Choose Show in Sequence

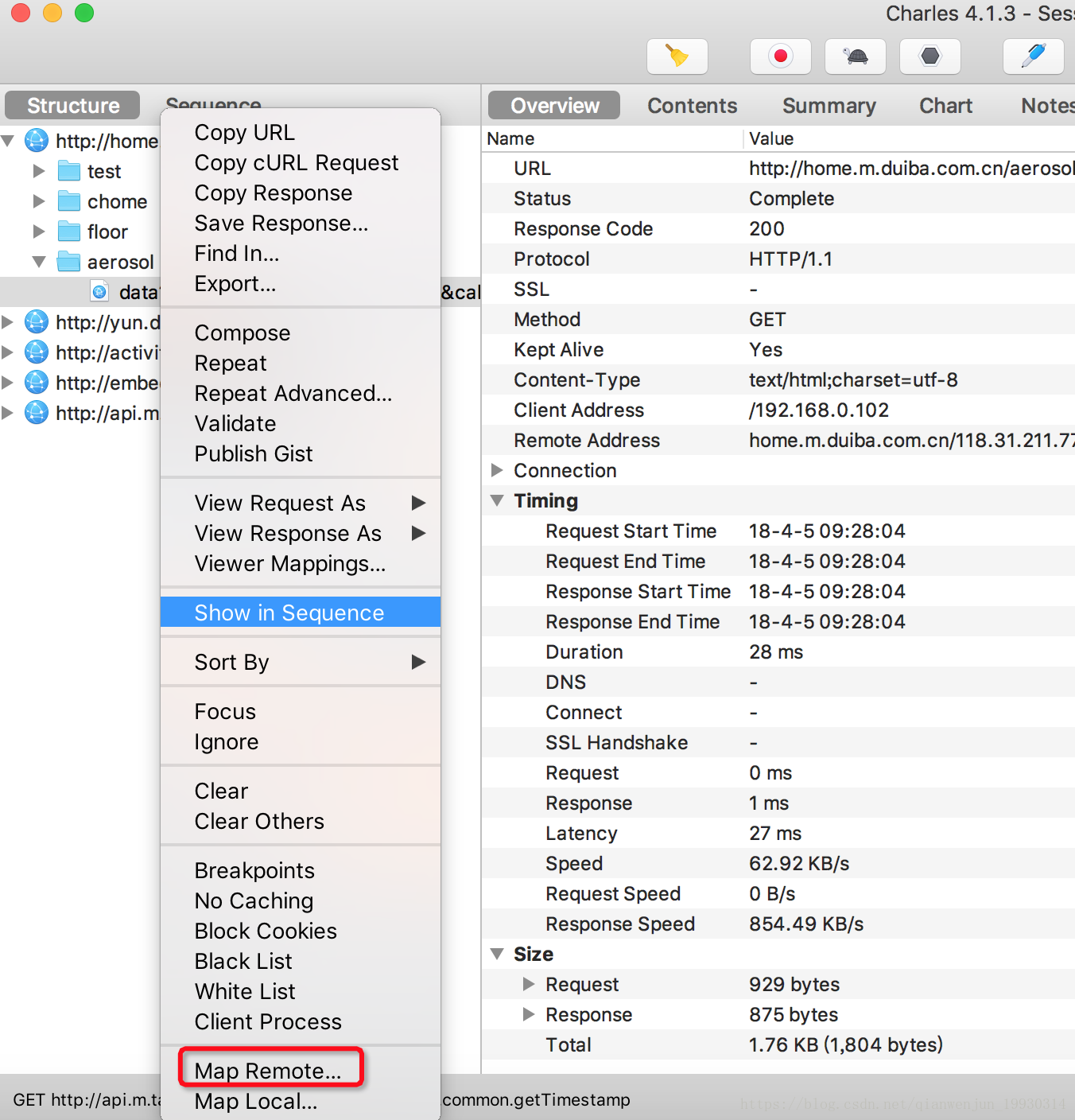tap(301, 612)
